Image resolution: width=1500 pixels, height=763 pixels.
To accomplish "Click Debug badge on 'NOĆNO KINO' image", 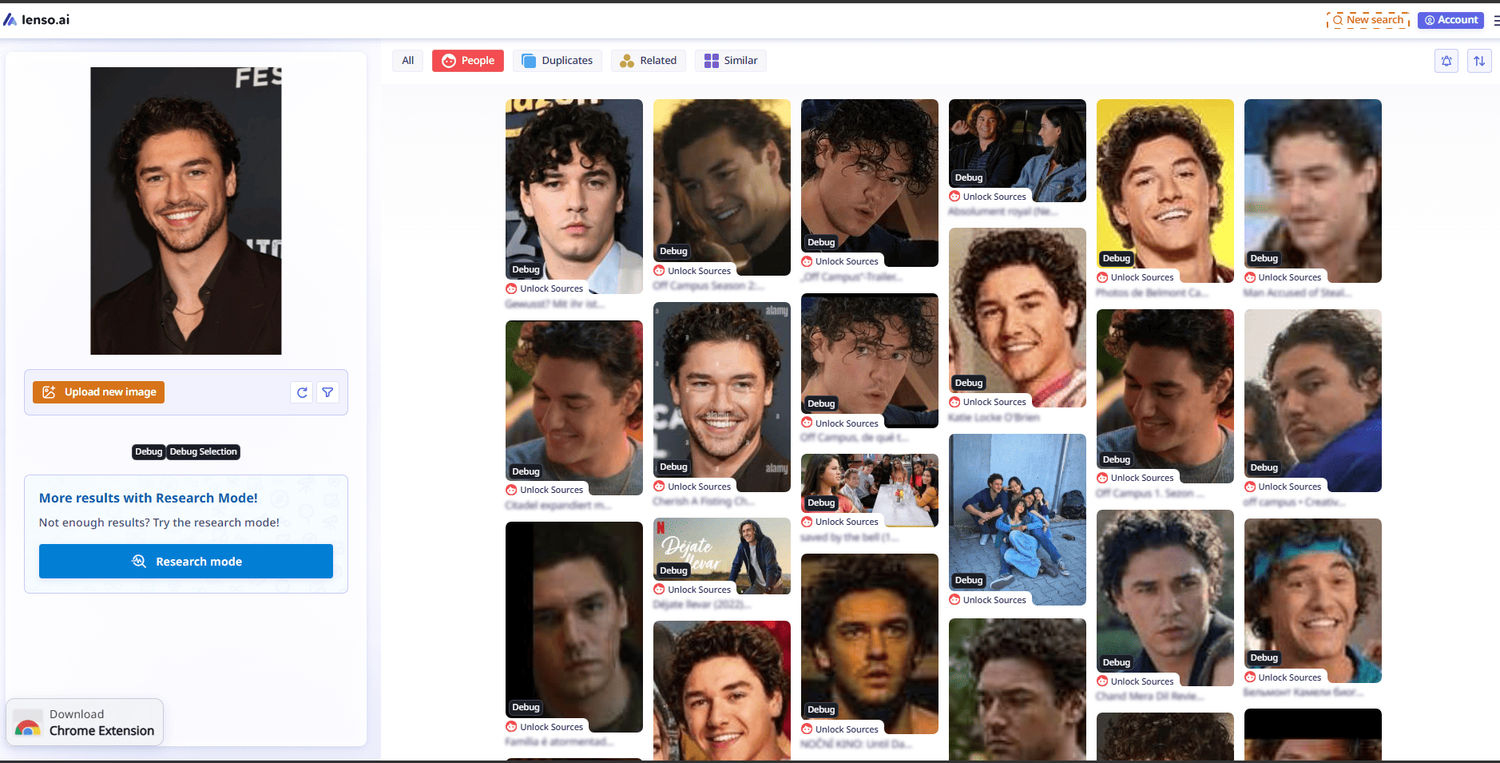I will click(821, 710).
